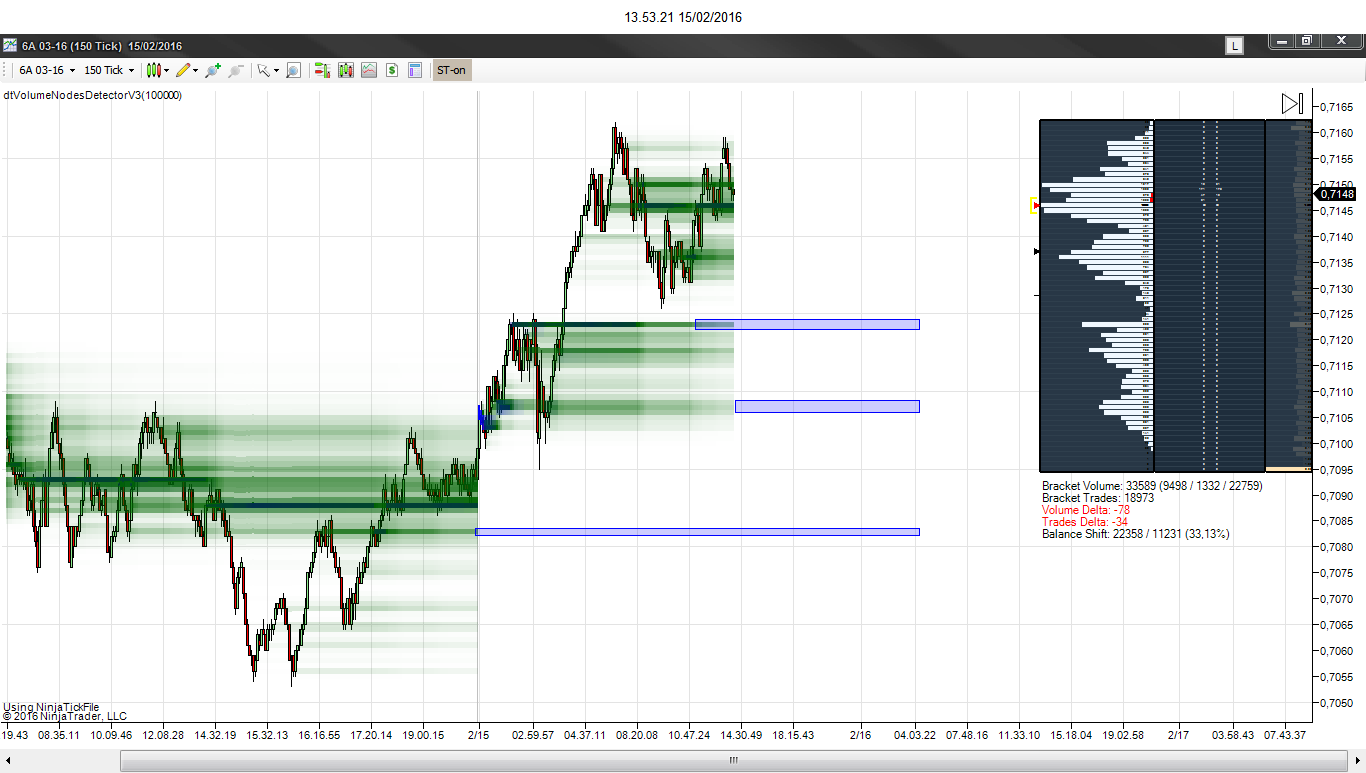The image size is (1366, 773).
Task: Click the Trades Delta: -34 text
Action: 1085,522
